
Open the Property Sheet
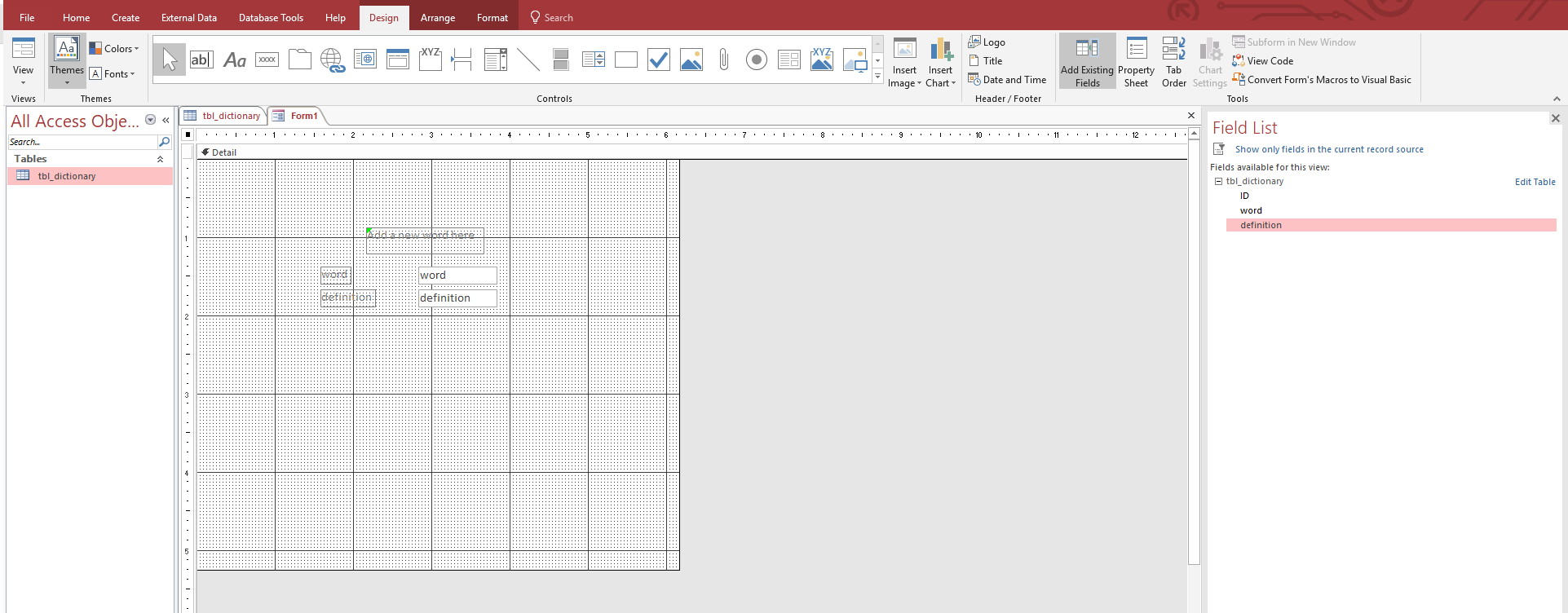point(1136,61)
